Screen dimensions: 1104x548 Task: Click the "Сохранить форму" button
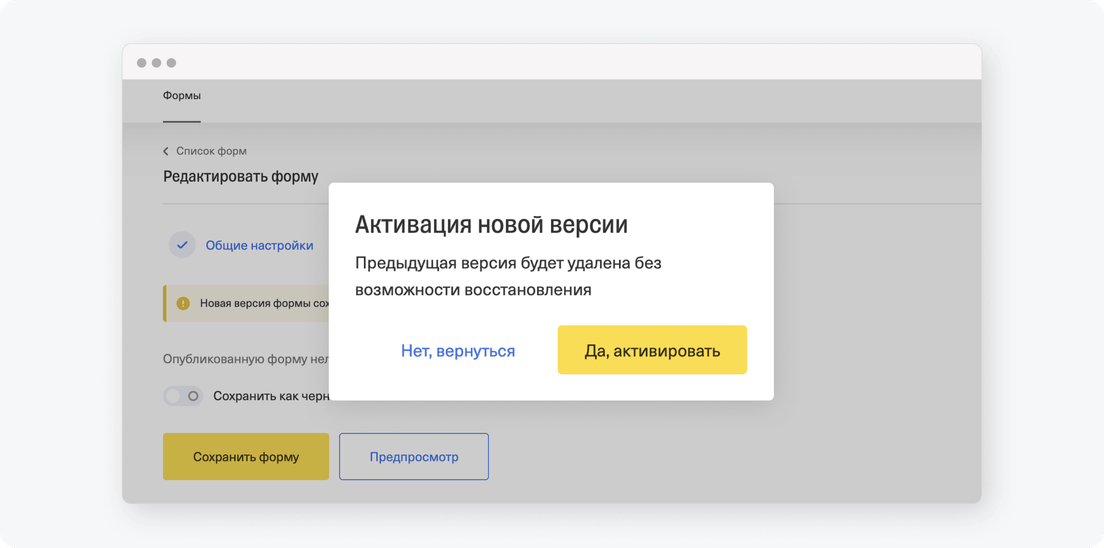click(246, 456)
